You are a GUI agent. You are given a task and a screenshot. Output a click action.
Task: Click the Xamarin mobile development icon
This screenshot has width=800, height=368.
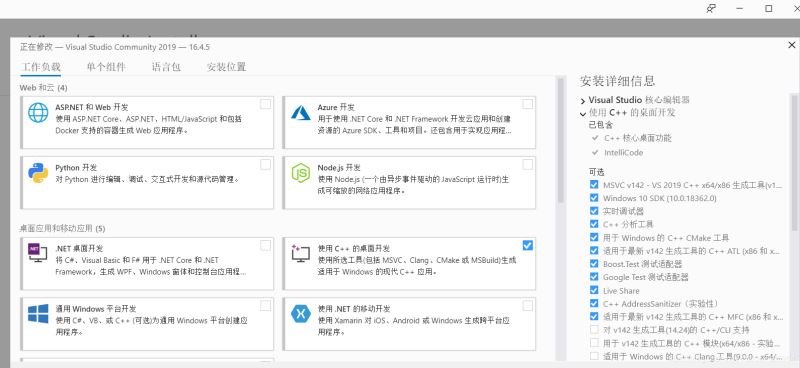click(301, 313)
